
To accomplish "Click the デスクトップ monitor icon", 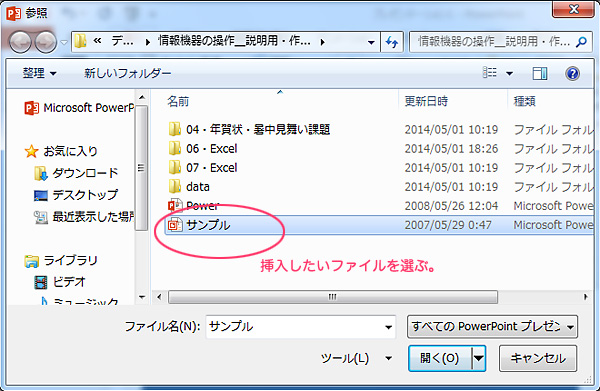I will (41, 196).
